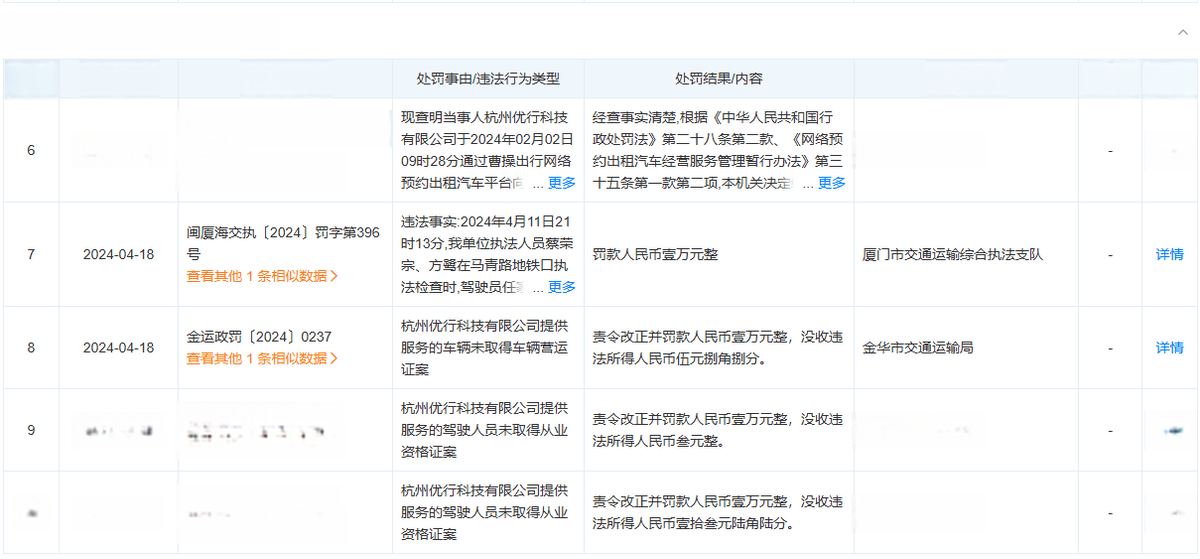Click the 2024-04-18 date in row 7
1200x559 pixels.
(x=119, y=255)
